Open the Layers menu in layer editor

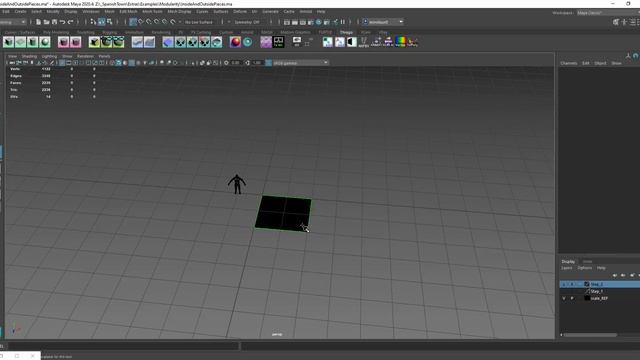pos(567,268)
